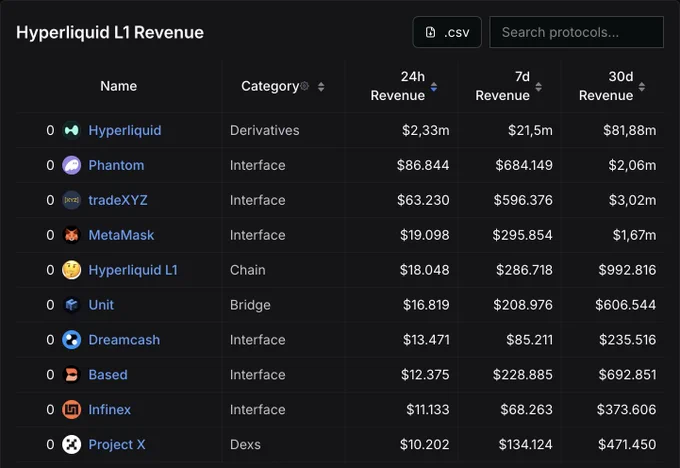Click the Dreamcash blue logo icon

pyautogui.click(x=72, y=340)
